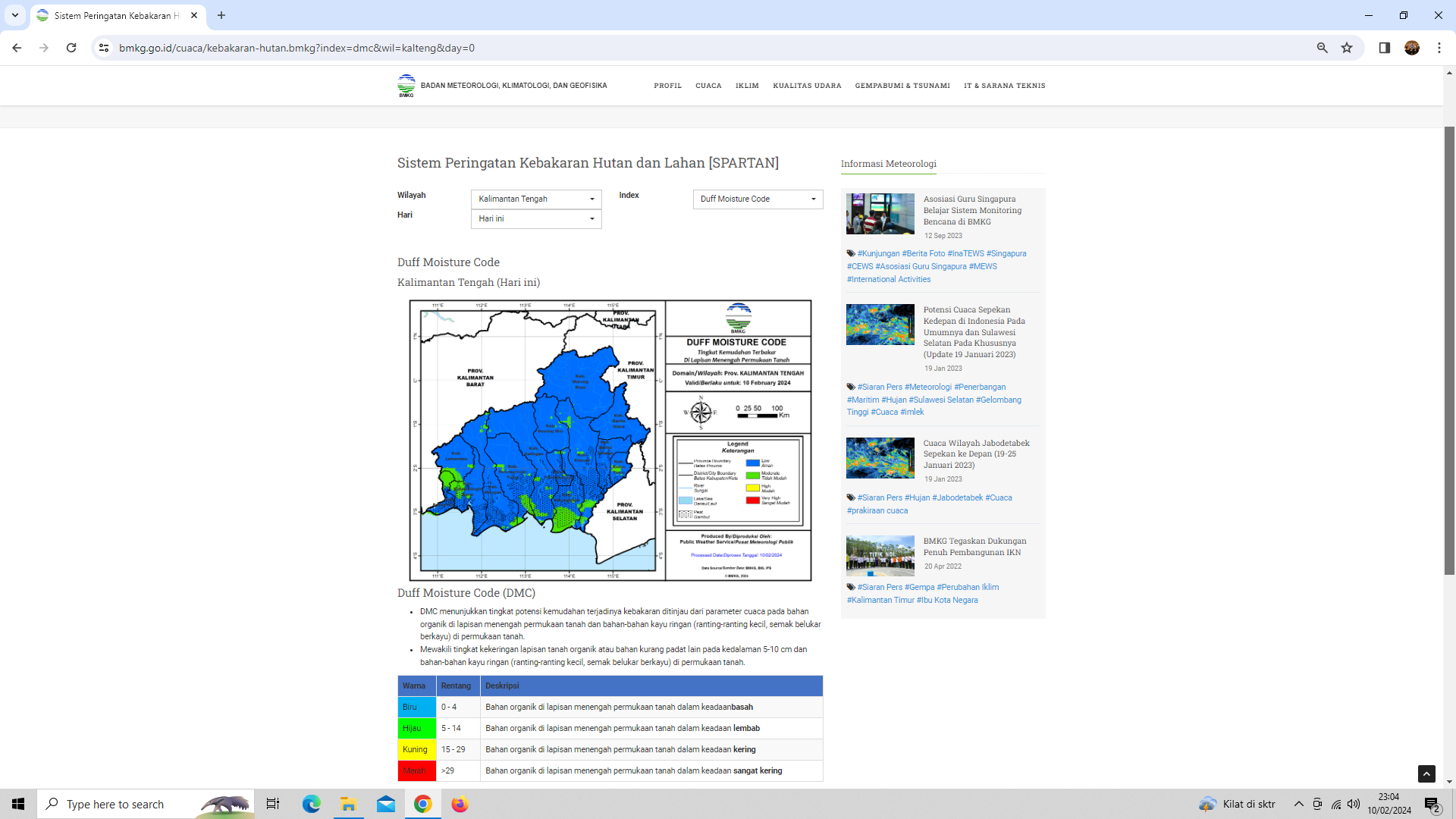This screenshot has width=1456, height=819.
Task: Click the blue Biru color cell
Action: click(x=417, y=707)
